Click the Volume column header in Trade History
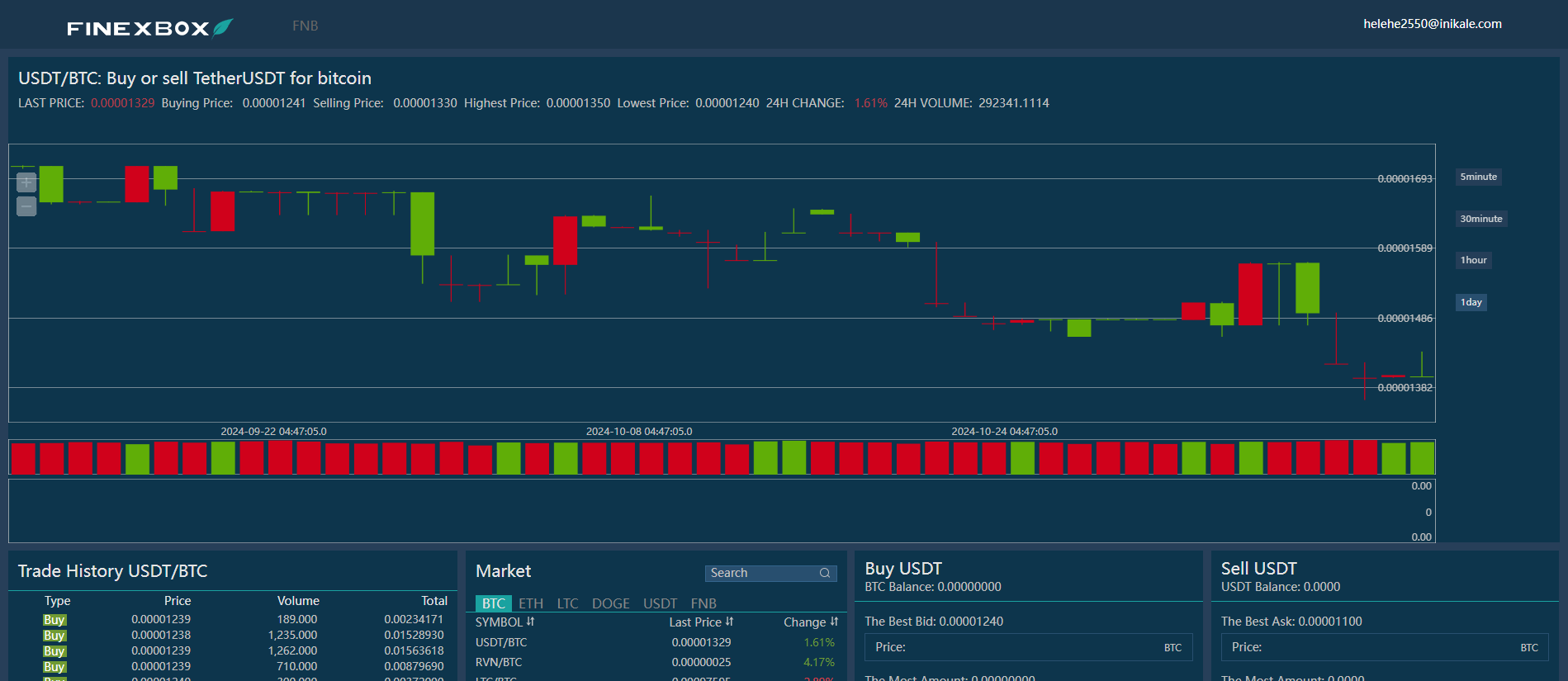The width and height of the screenshot is (1568, 681). coord(298,601)
